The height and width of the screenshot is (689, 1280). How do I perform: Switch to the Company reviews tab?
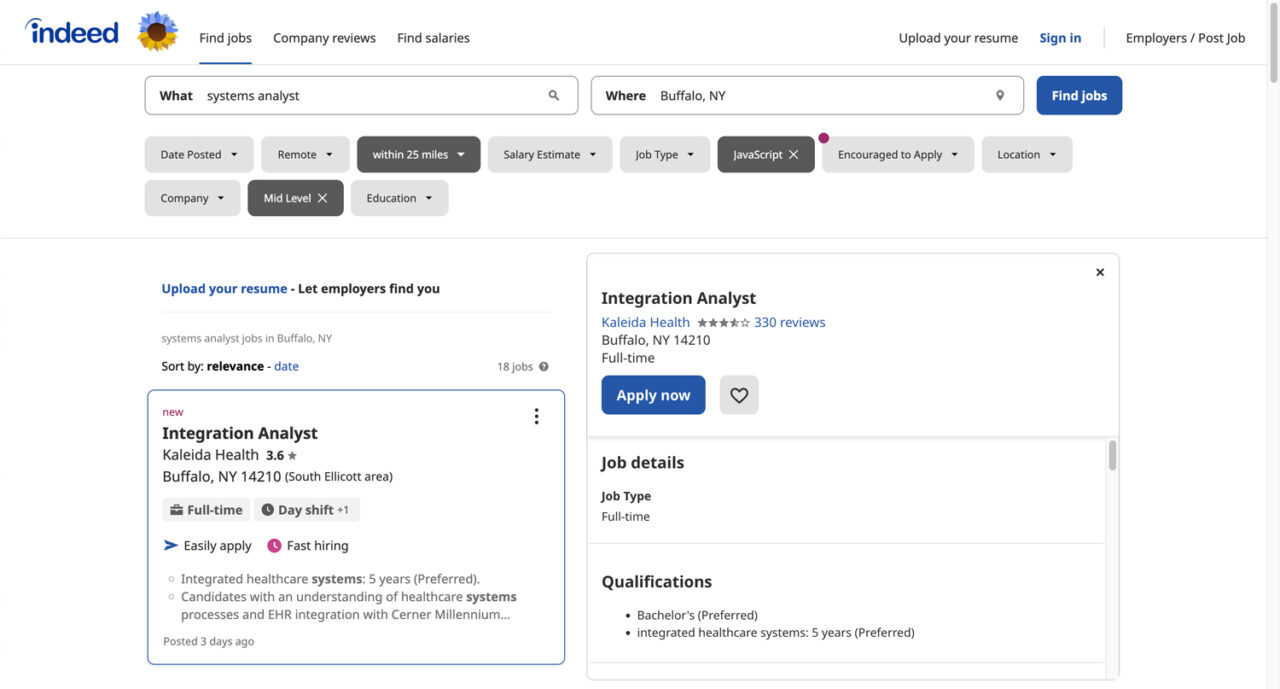324,37
